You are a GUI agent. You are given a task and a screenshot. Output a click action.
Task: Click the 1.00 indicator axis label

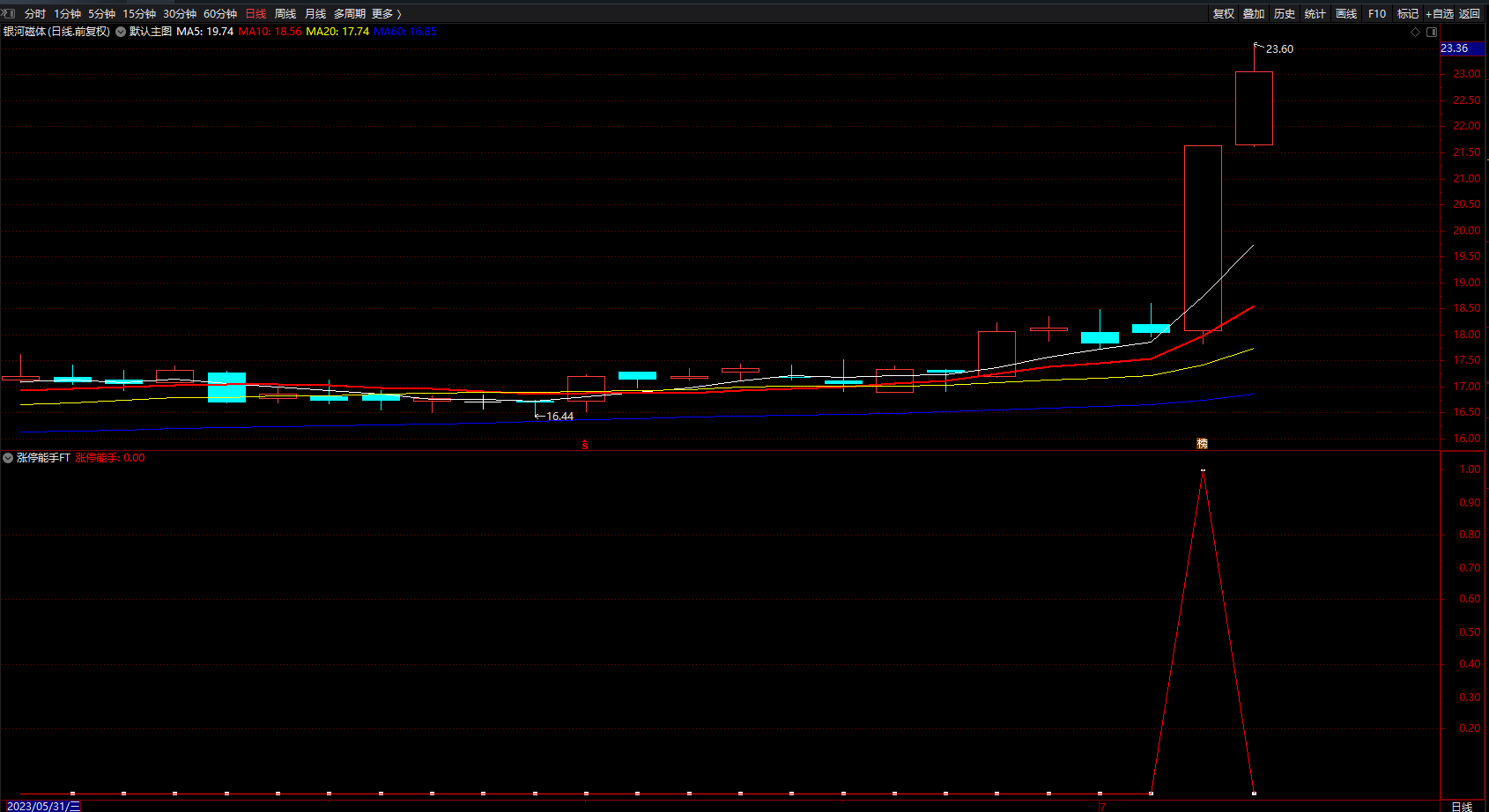pyautogui.click(x=1470, y=469)
